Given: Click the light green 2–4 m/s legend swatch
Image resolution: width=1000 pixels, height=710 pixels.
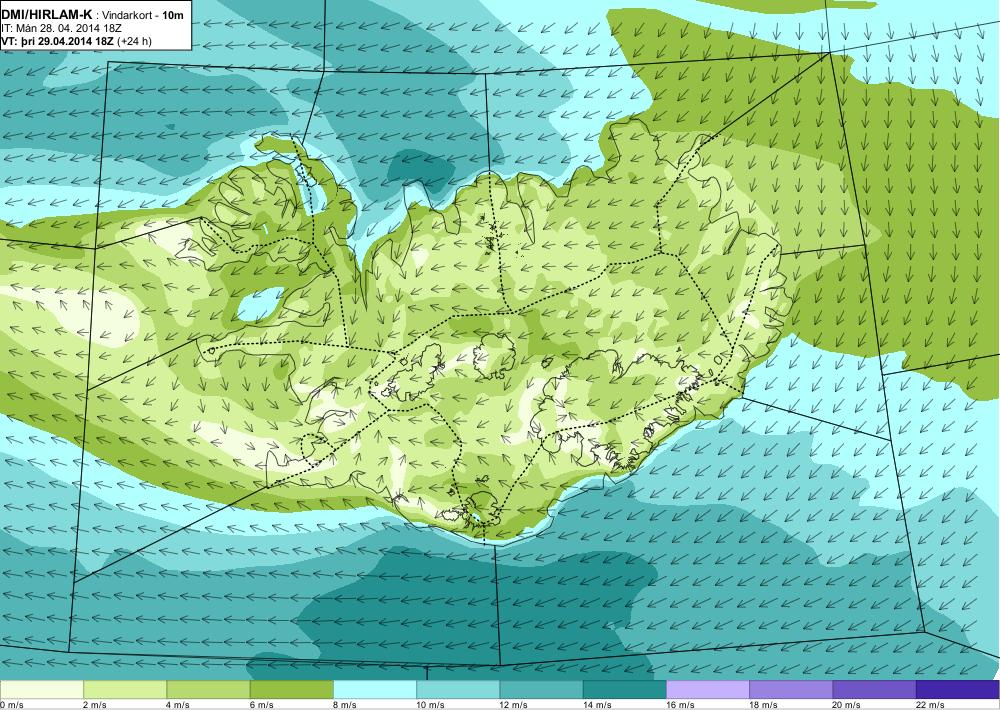Looking at the screenshot, I should [x=125, y=690].
